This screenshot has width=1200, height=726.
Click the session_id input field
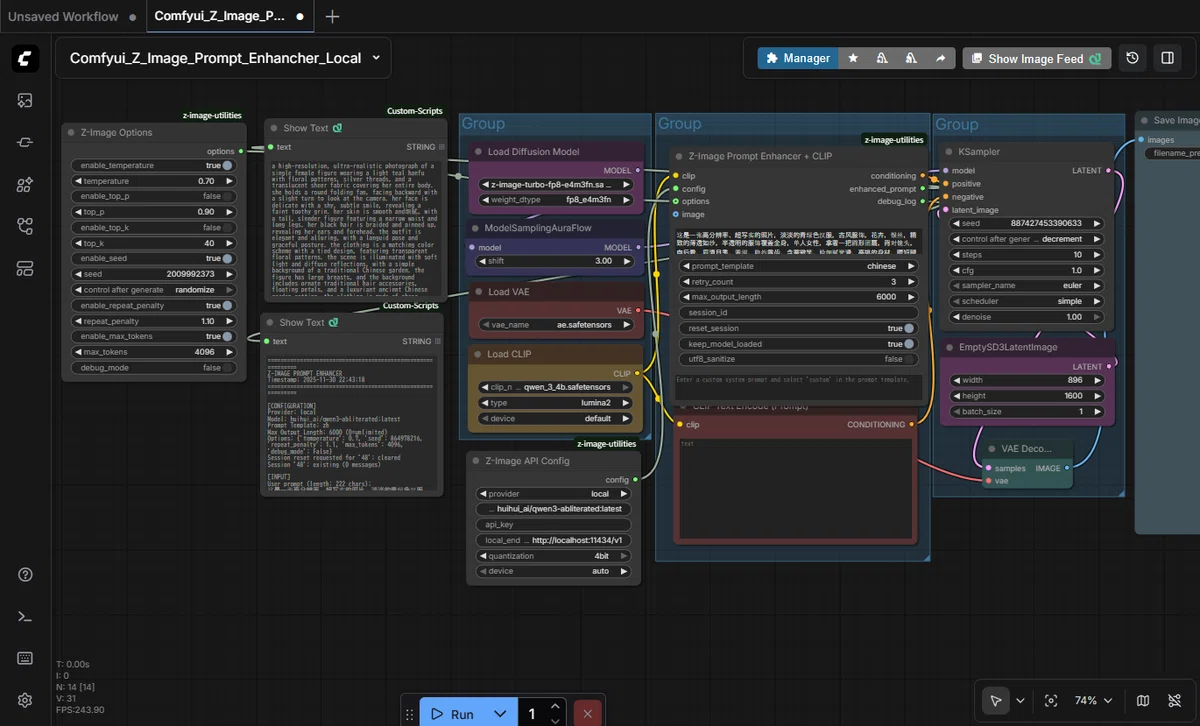[797, 312]
